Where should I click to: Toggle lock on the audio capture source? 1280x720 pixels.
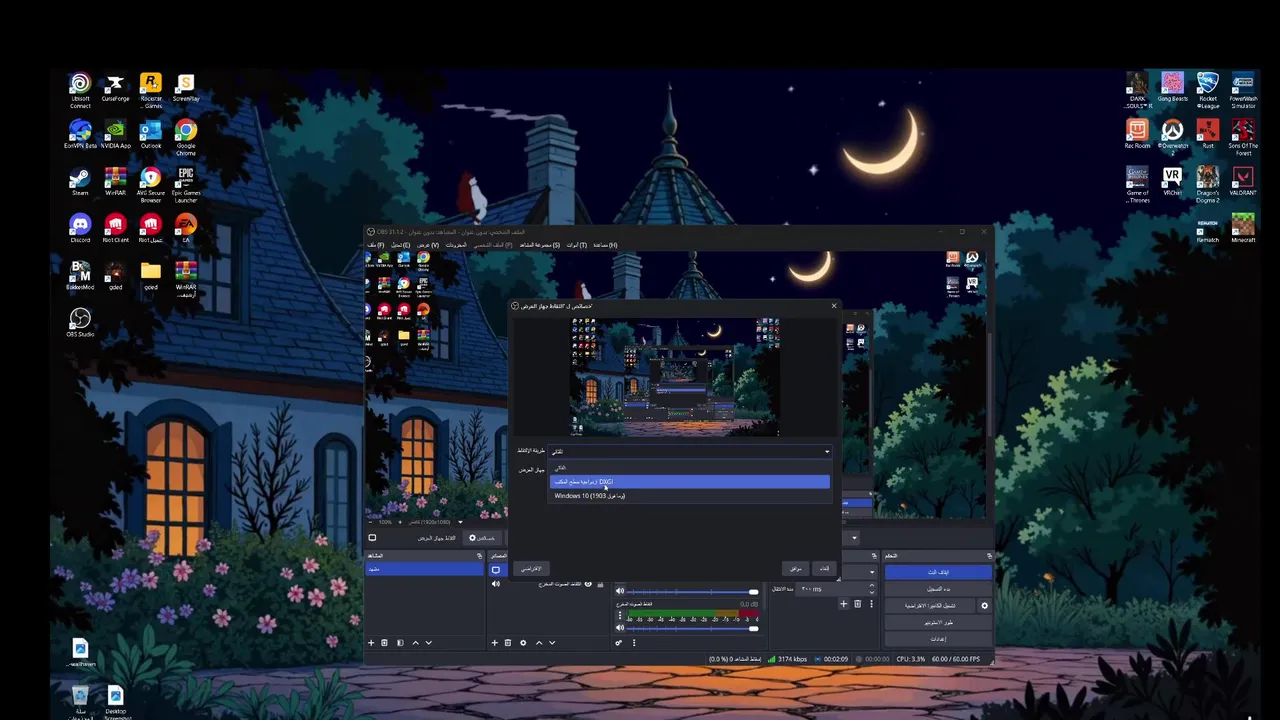click(x=600, y=584)
